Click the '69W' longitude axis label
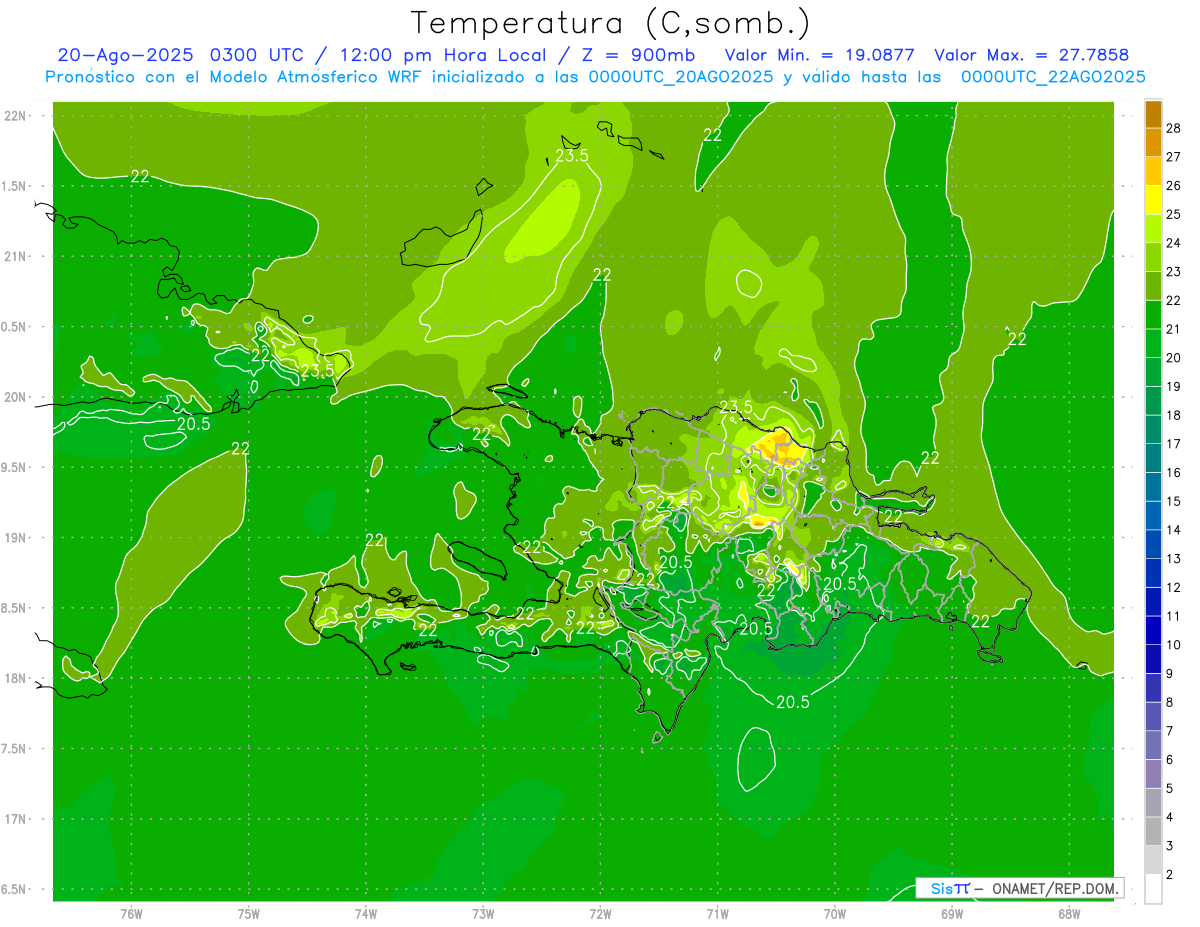This screenshot has height=927, width=1200. [952, 914]
